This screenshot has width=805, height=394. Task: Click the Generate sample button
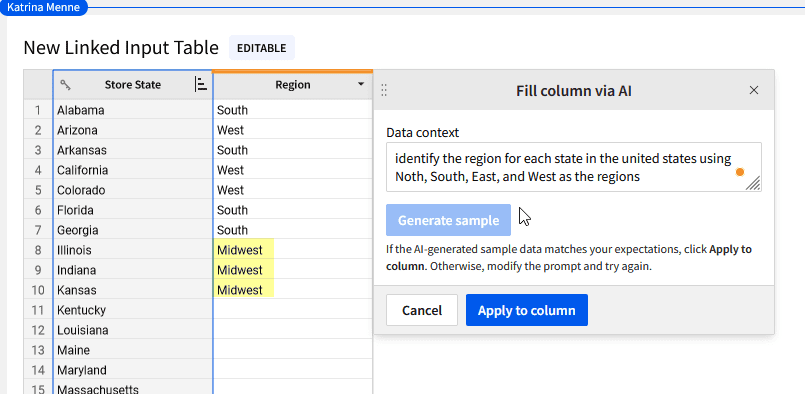coord(448,220)
